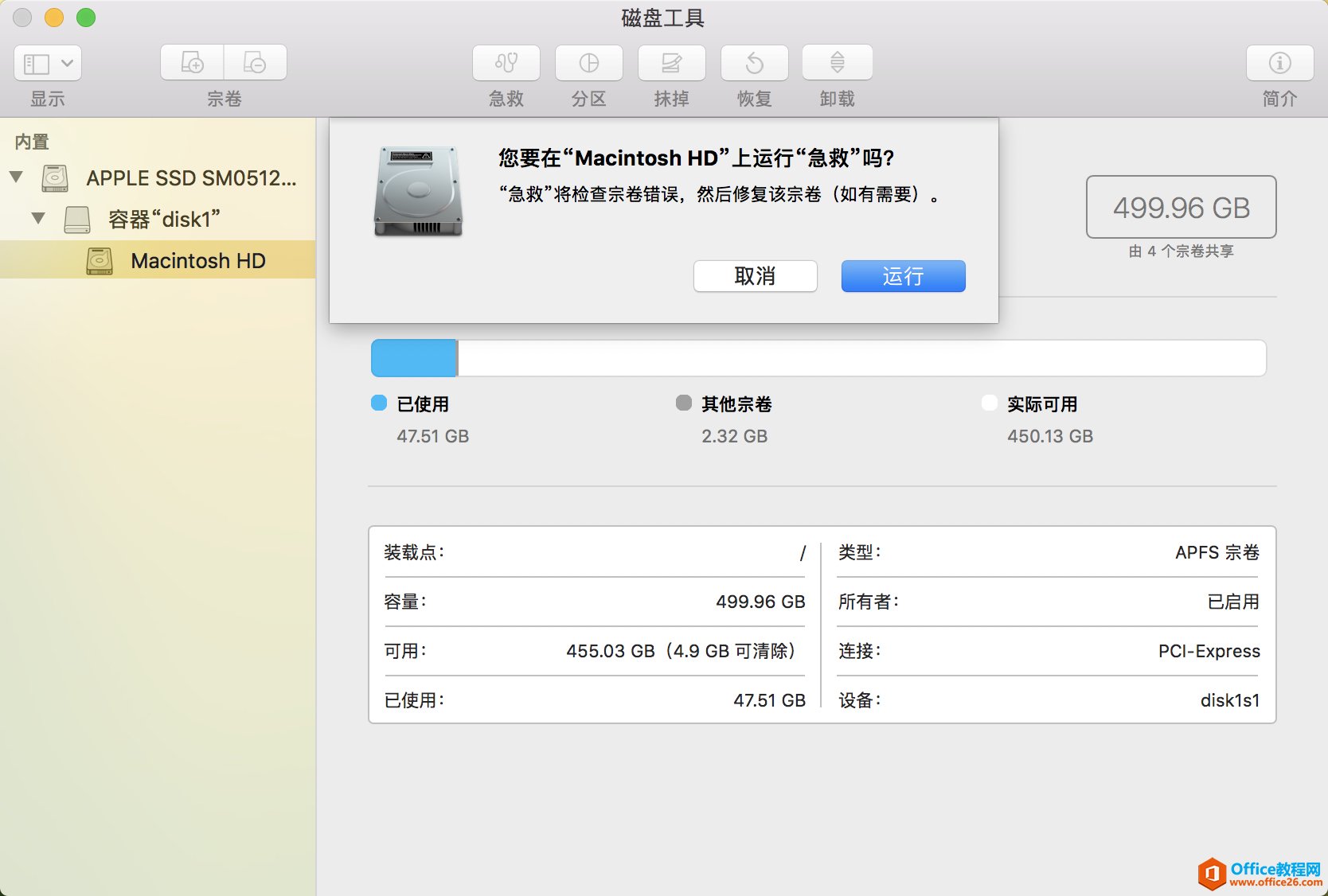
Task: Click the 已启用 owners value
Action: point(1234,602)
